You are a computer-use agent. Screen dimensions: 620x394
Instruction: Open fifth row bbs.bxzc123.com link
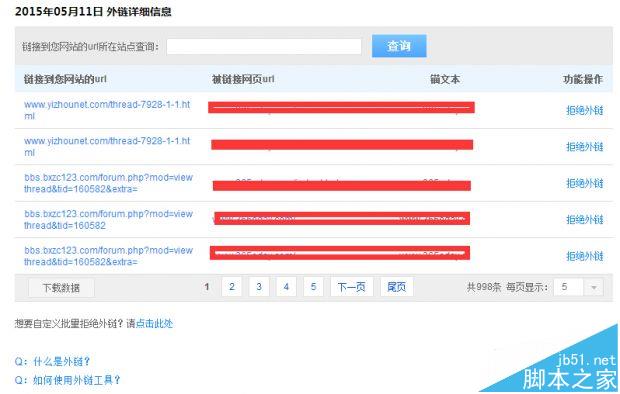pos(108,256)
